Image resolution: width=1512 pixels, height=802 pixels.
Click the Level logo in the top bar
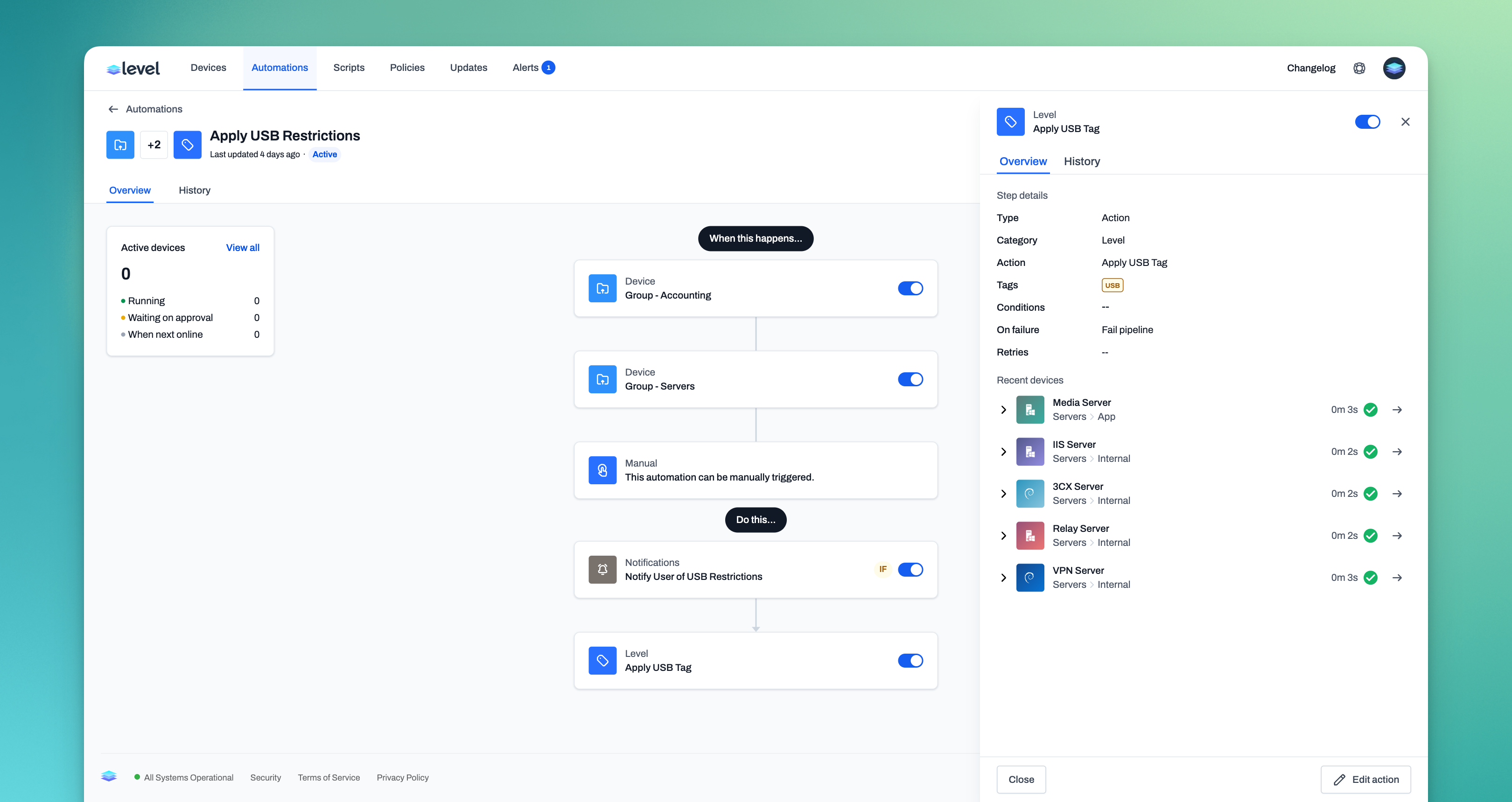[133, 68]
